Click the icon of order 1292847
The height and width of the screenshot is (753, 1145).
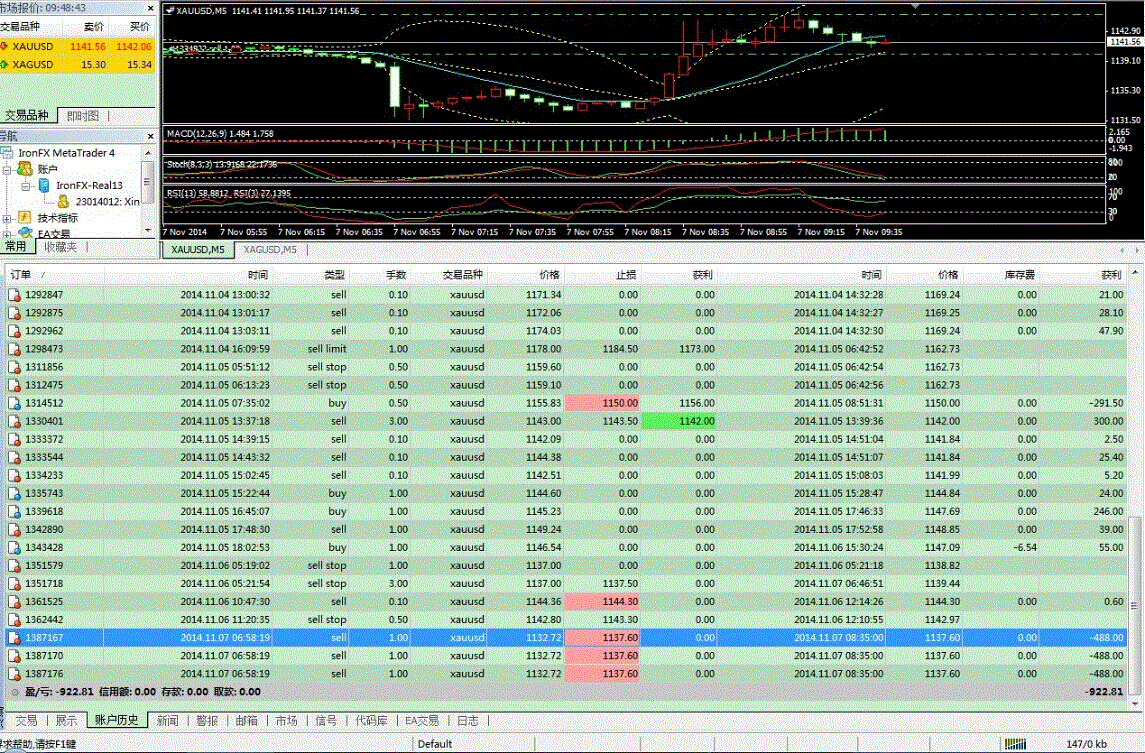(14, 295)
